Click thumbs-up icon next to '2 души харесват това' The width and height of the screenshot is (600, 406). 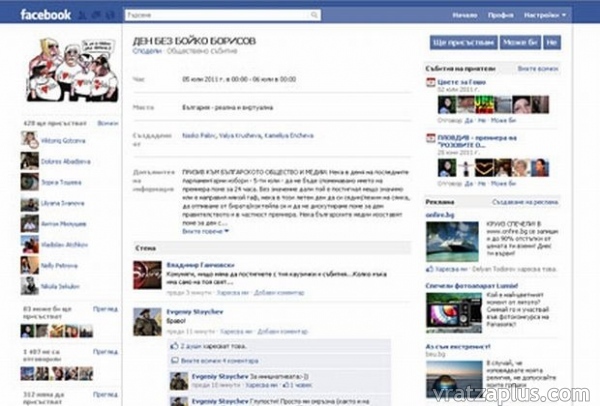174,346
